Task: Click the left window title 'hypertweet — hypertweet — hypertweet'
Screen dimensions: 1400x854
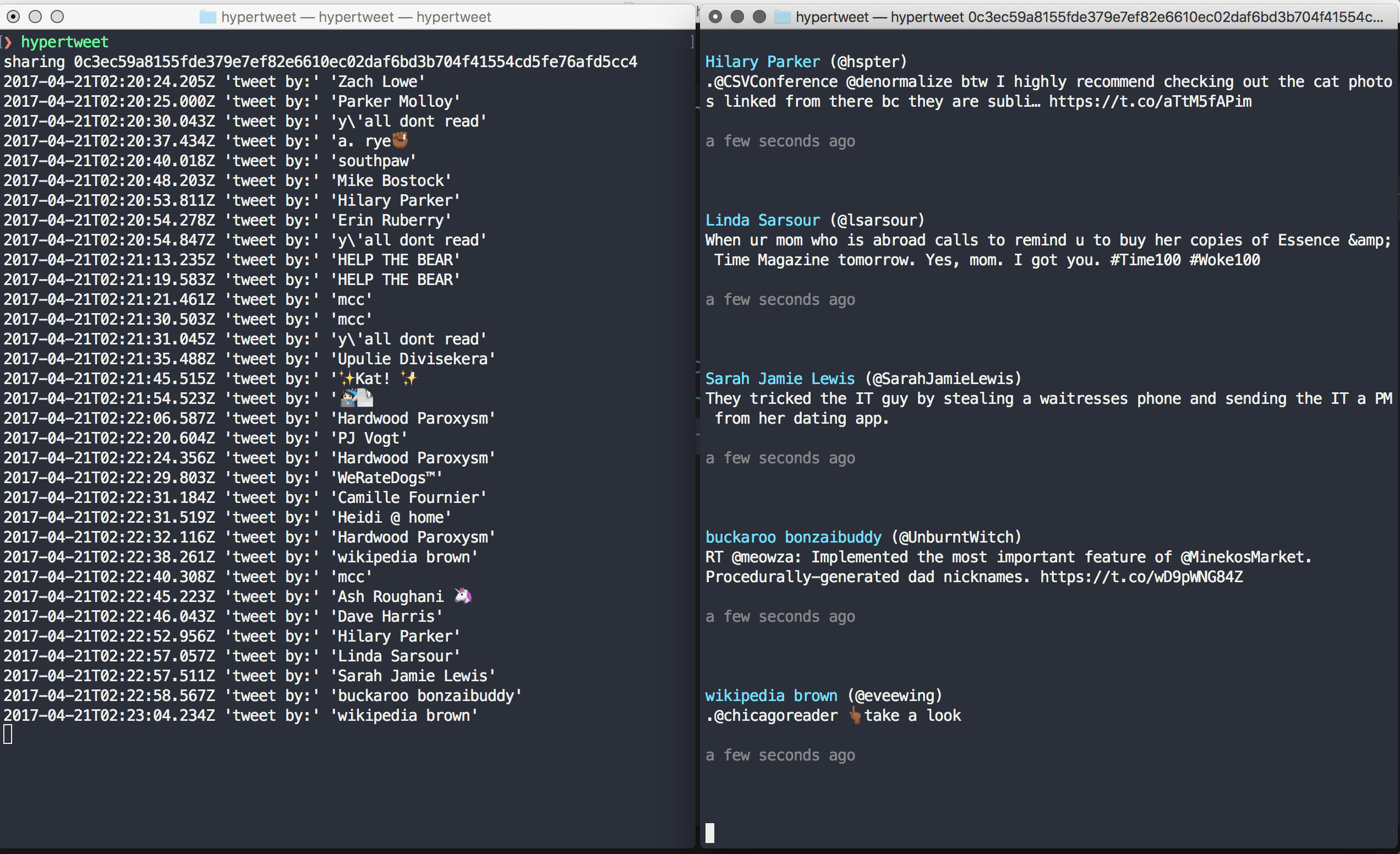Action: tap(356, 17)
